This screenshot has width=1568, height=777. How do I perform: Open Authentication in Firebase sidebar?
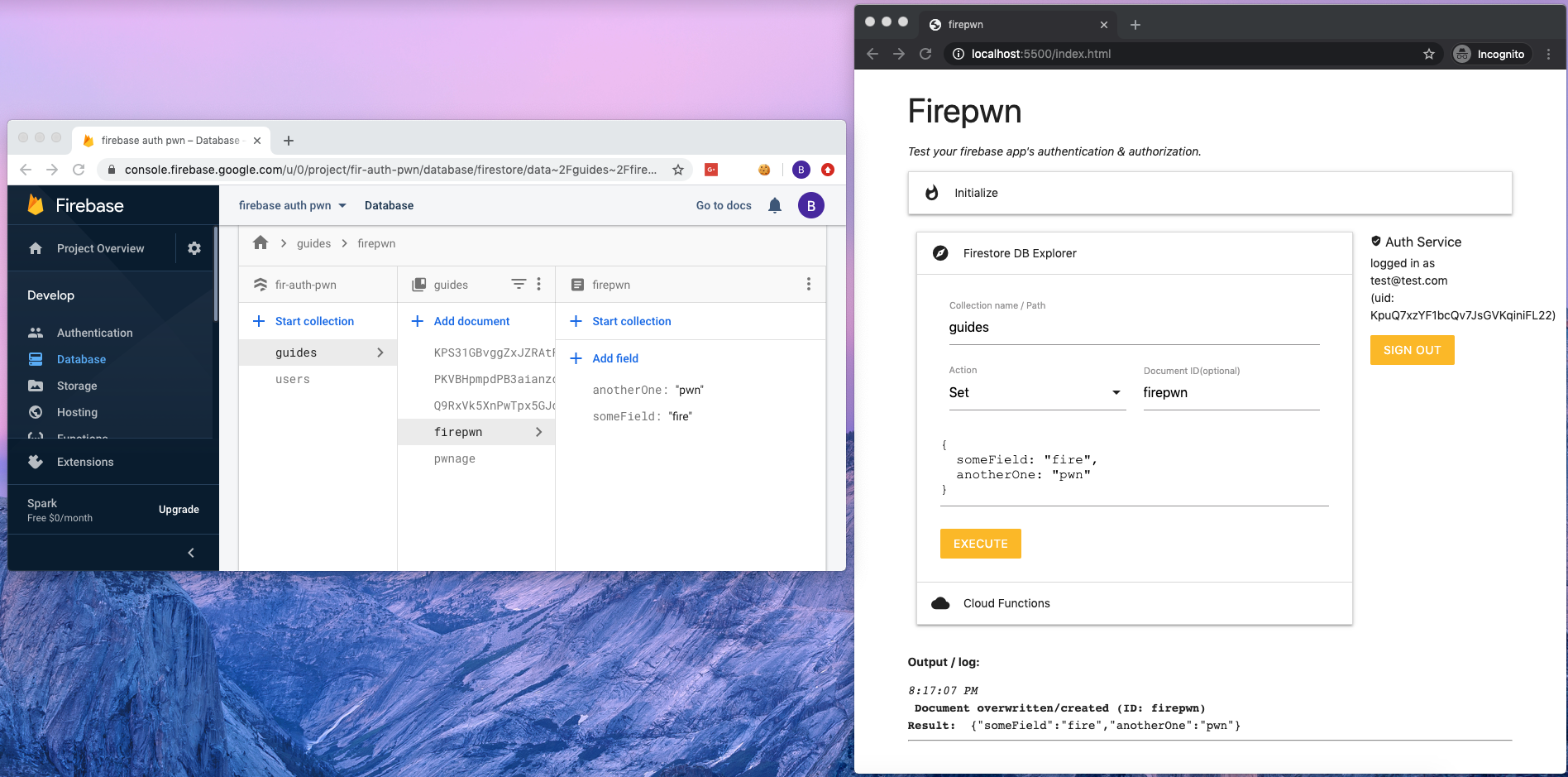pos(94,333)
